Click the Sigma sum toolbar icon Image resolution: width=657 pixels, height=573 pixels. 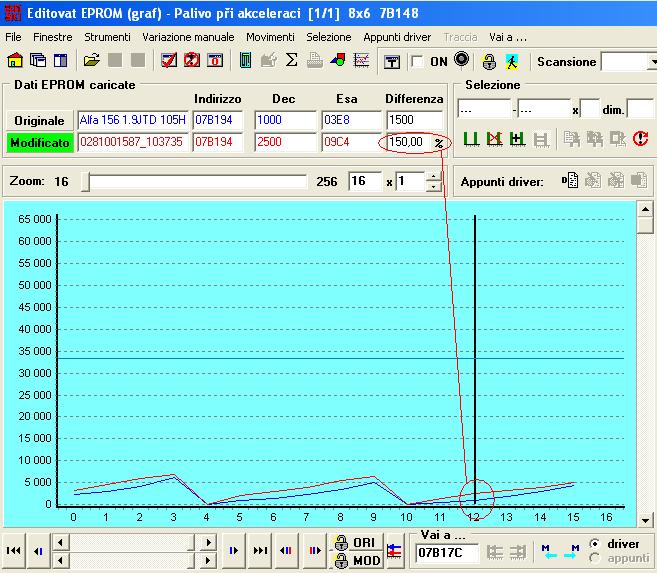[291, 60]
